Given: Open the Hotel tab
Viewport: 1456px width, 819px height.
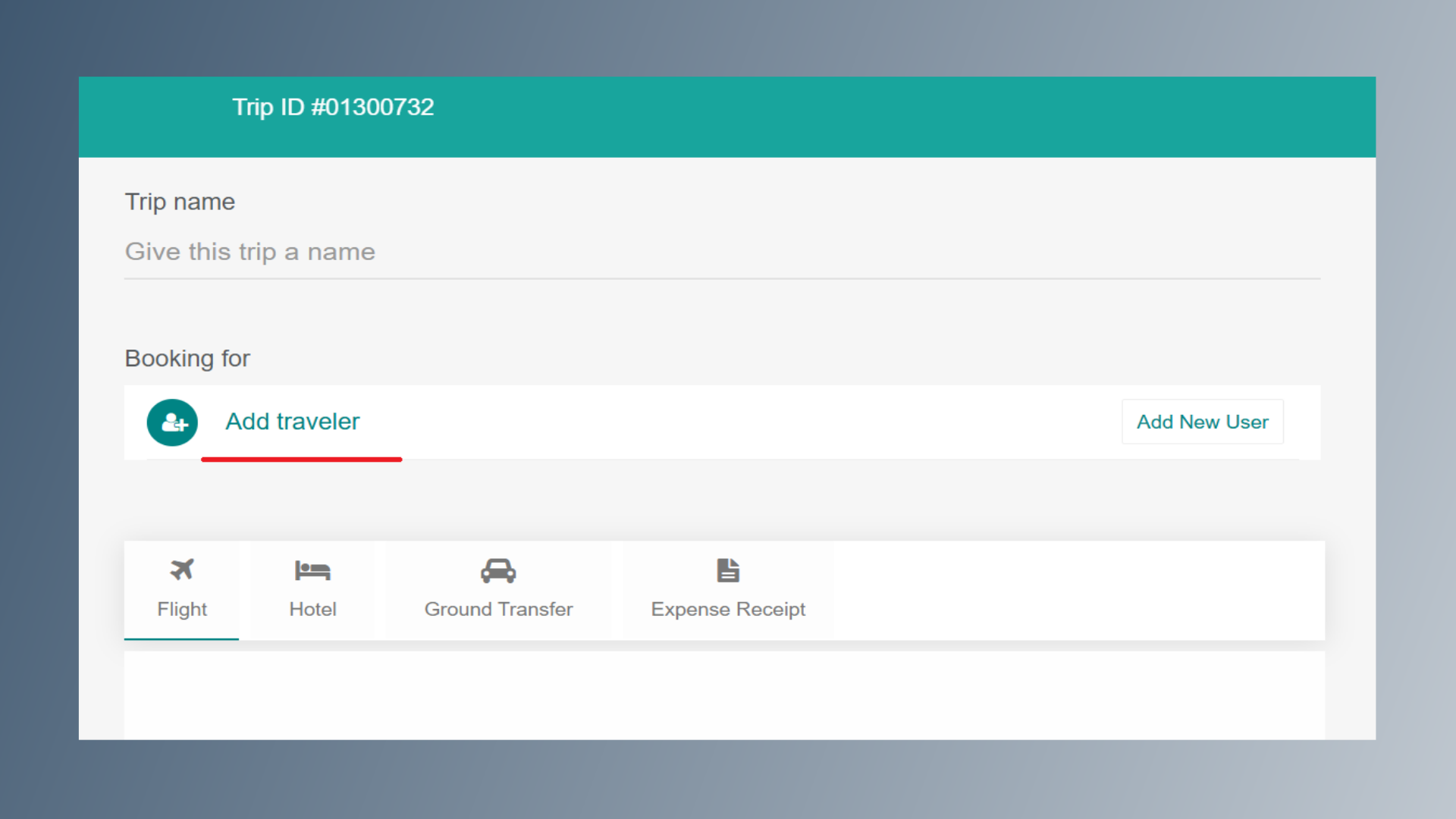Looking at the screenshot, I should [x=312, y=609].
